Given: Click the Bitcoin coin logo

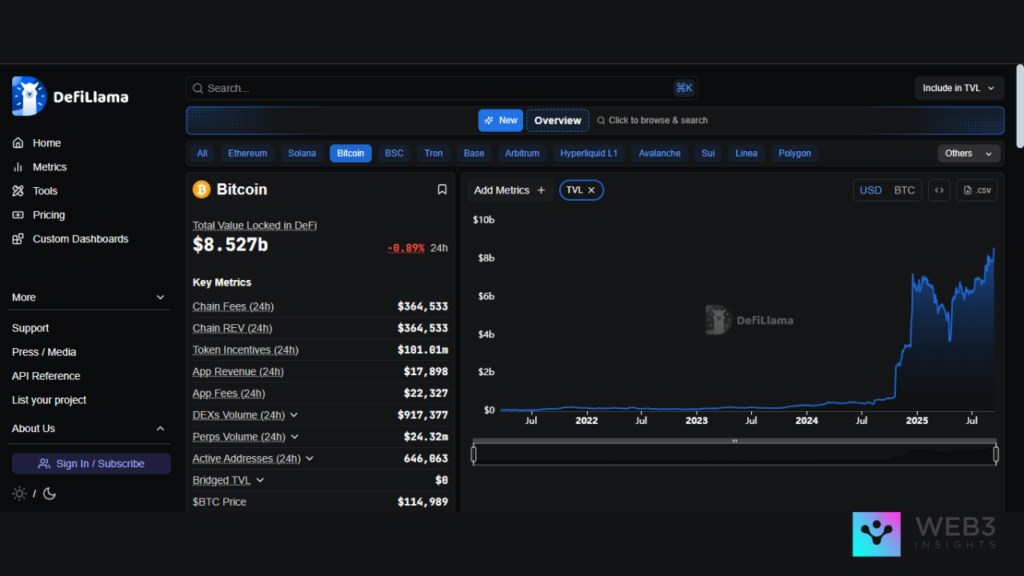Looking at the screenshot, I should (x=201, y=189).
